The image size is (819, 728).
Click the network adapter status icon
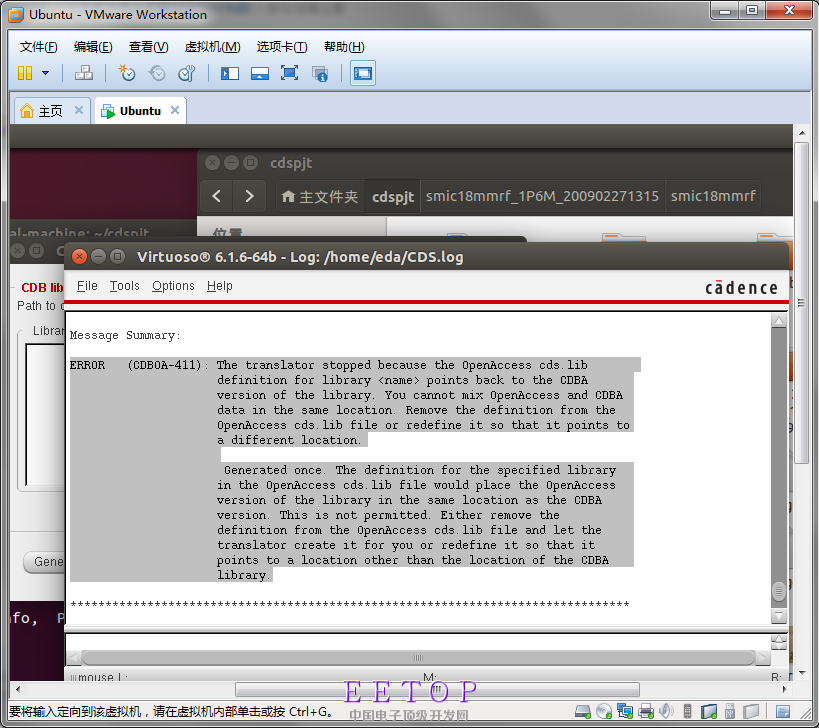tap(625, 711)
